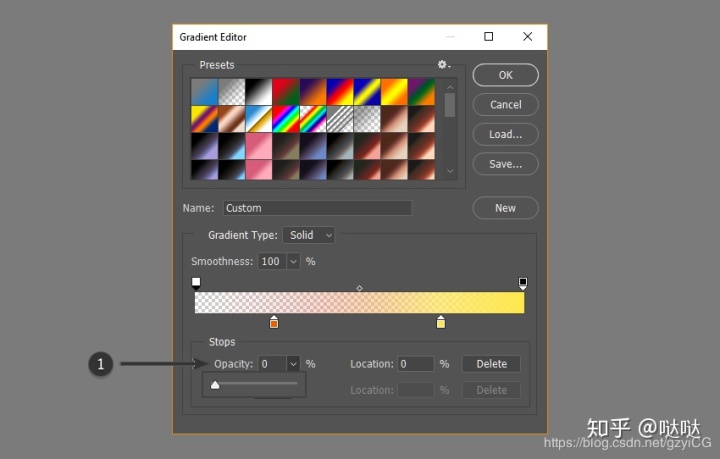Click on the gradient preview bar
The image size is (720, 459).
click(x=360, y=302)
